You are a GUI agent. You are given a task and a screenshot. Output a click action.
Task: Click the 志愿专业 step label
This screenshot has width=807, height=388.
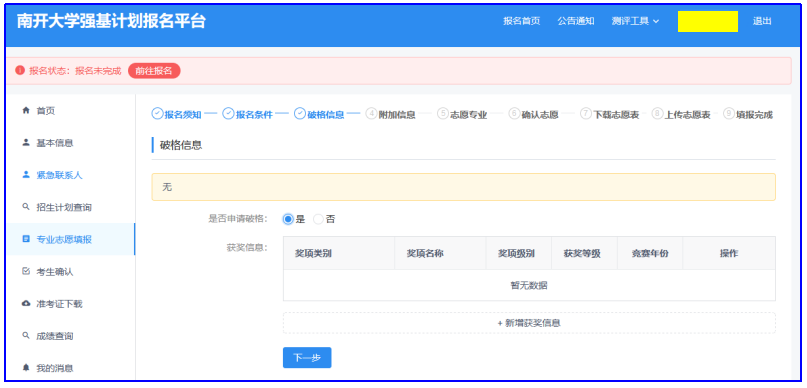(468, 115)
